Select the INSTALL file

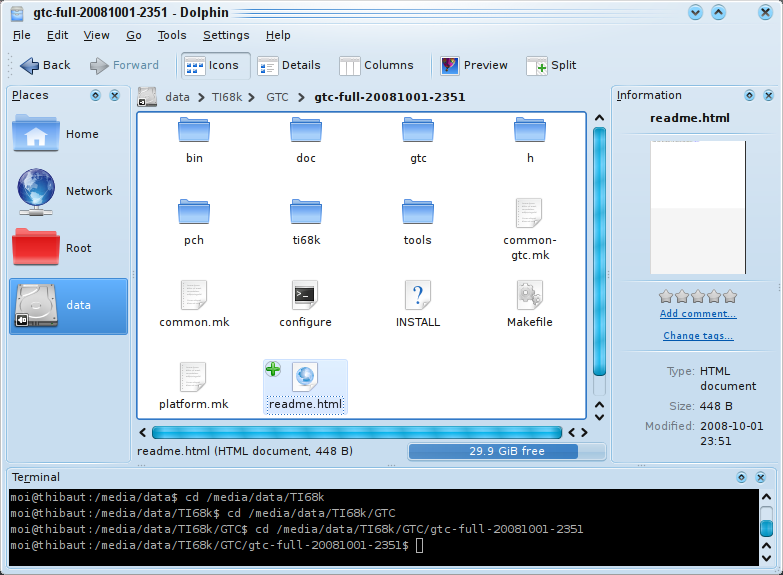pyautogui.click(x=418, y=304)
